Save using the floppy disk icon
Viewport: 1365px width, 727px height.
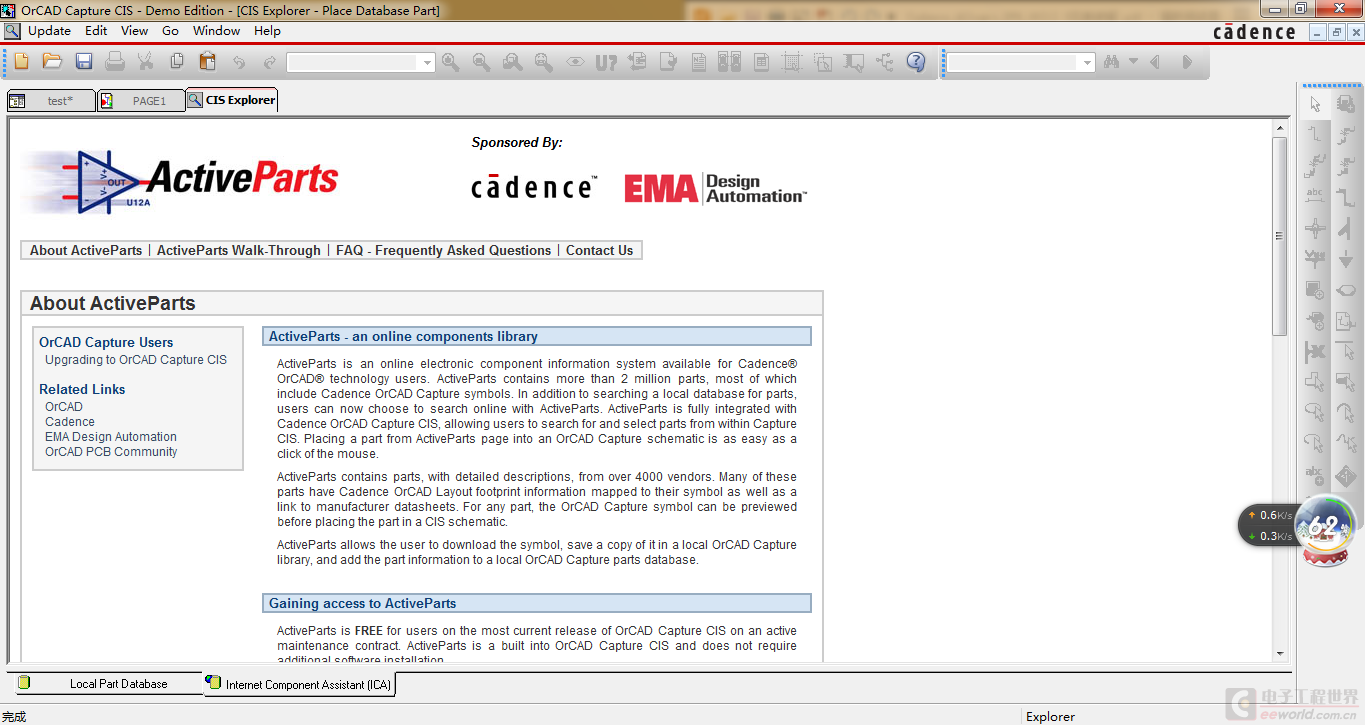[84, 62]
